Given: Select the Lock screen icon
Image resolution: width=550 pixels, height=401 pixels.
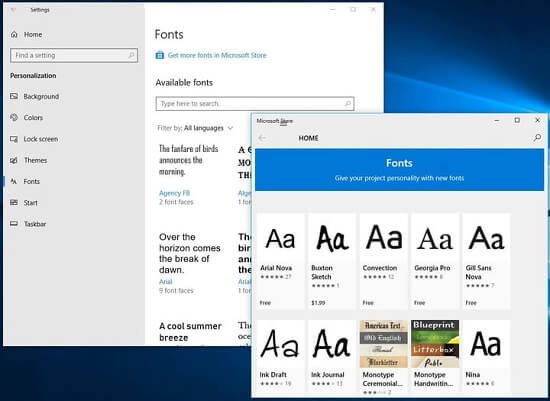Looking at the screenshot, I should click(14, 139).
